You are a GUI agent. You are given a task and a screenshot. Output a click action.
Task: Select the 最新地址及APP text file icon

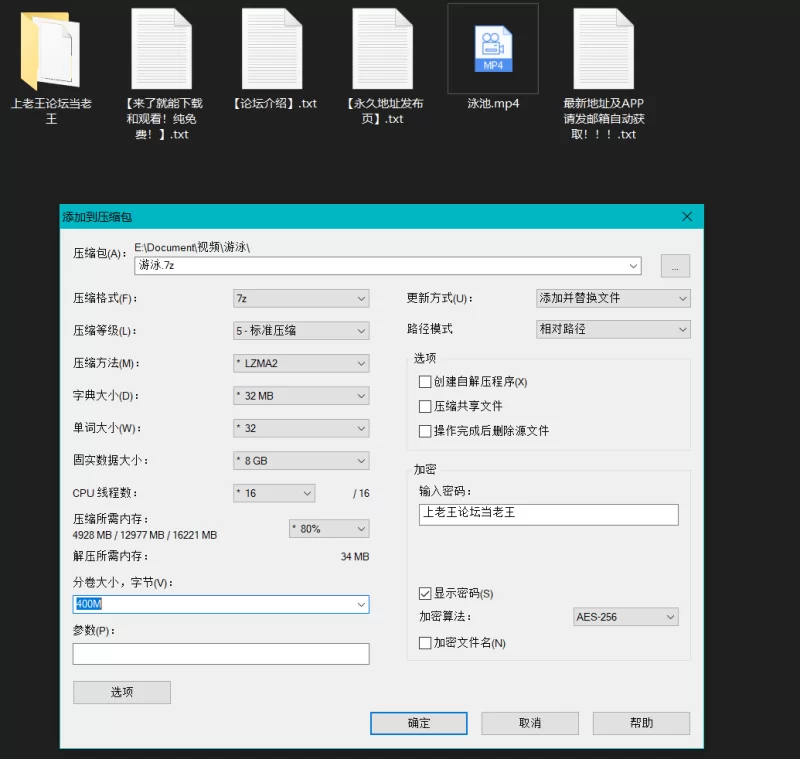click(x=603, y=50)
